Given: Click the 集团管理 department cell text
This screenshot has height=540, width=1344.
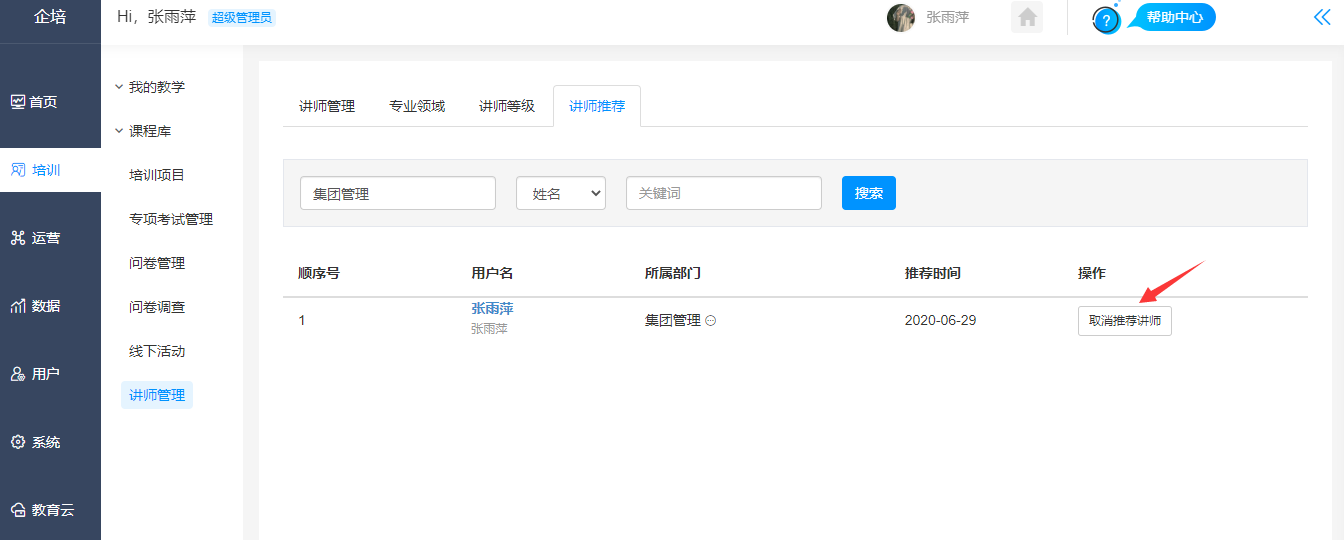Looking at the screenshot, I should coord(673,321).
